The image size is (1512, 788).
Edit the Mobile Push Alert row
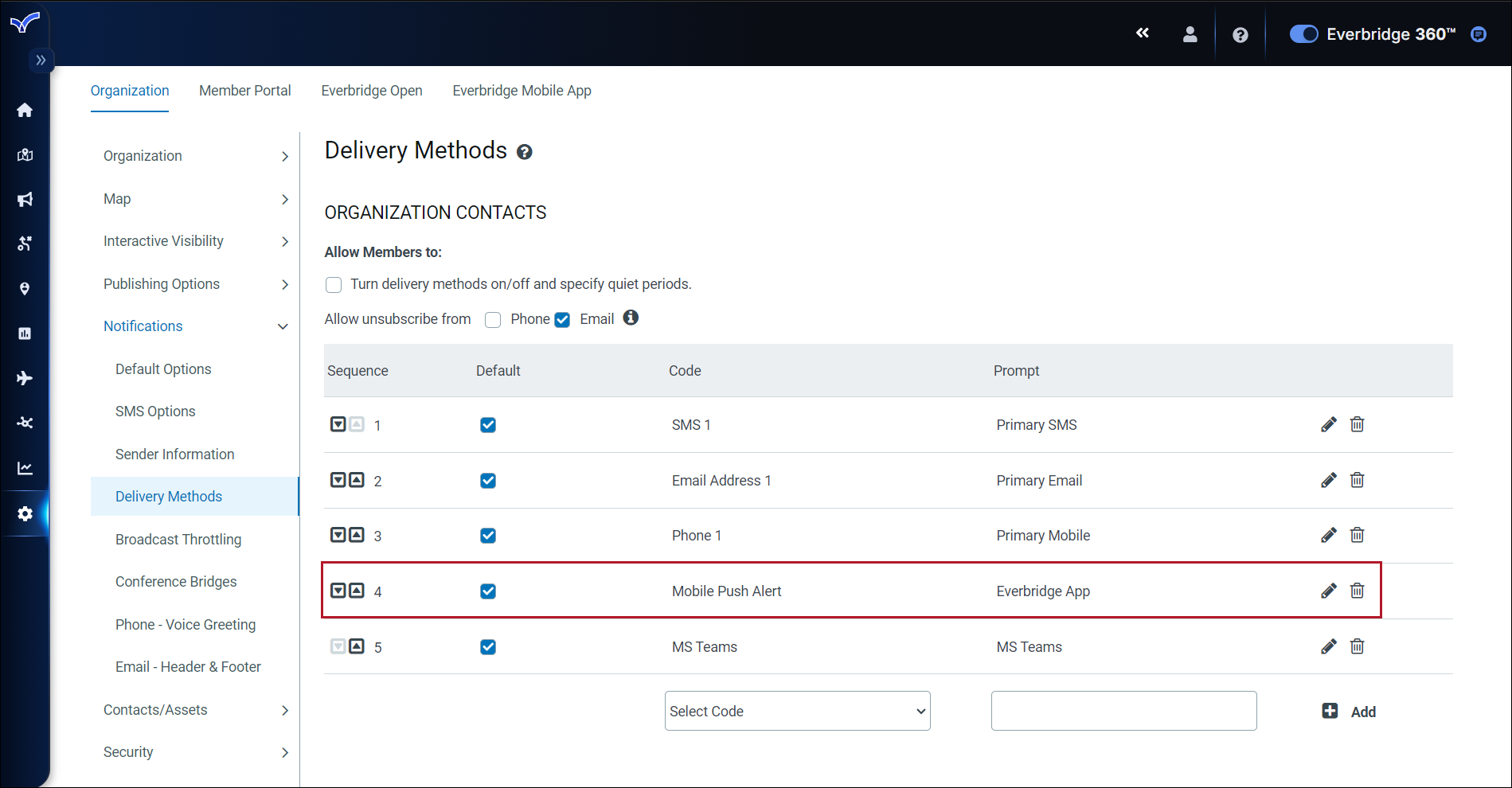pyautogui.click(x=1328, y=591)
